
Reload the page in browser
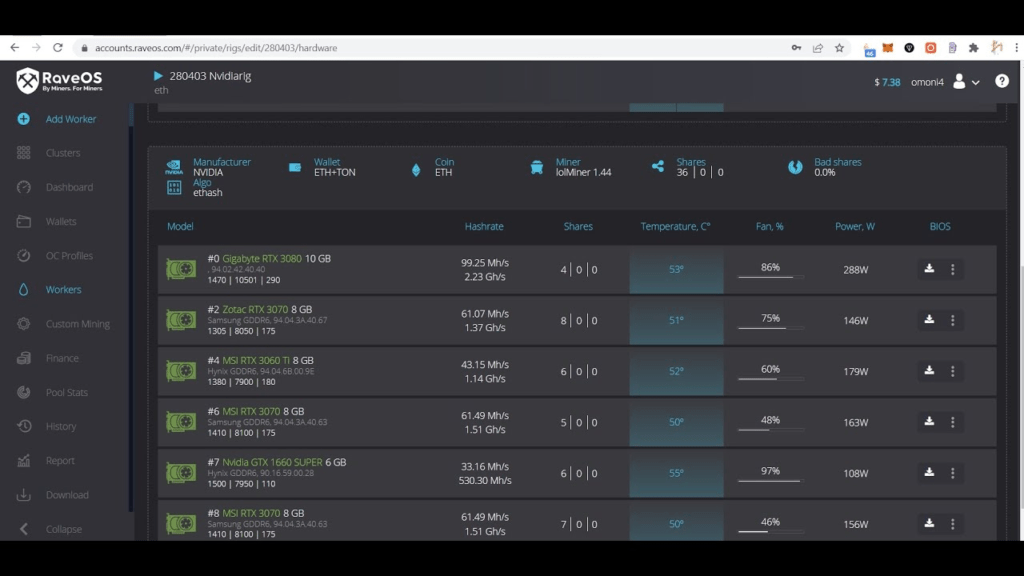pyautogui.click(x=58, y=48)
